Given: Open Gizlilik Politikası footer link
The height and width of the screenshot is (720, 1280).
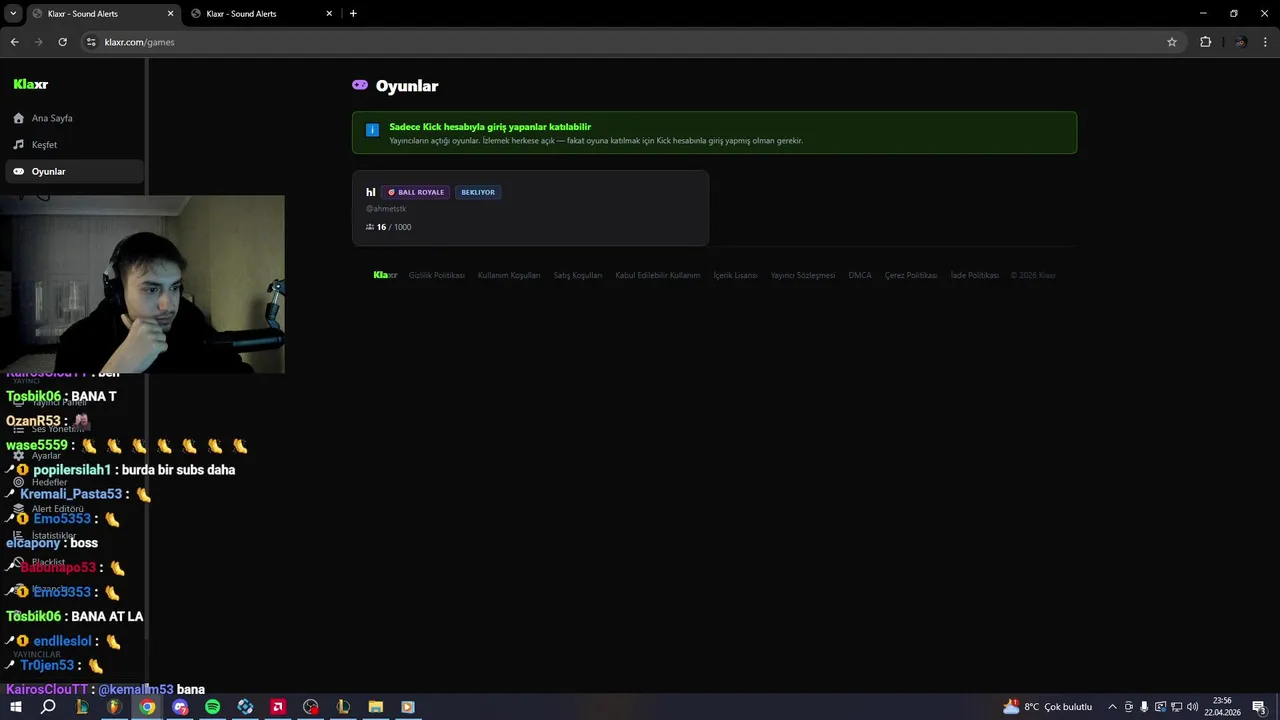Looking at the screenshot, I should (436, 275).
